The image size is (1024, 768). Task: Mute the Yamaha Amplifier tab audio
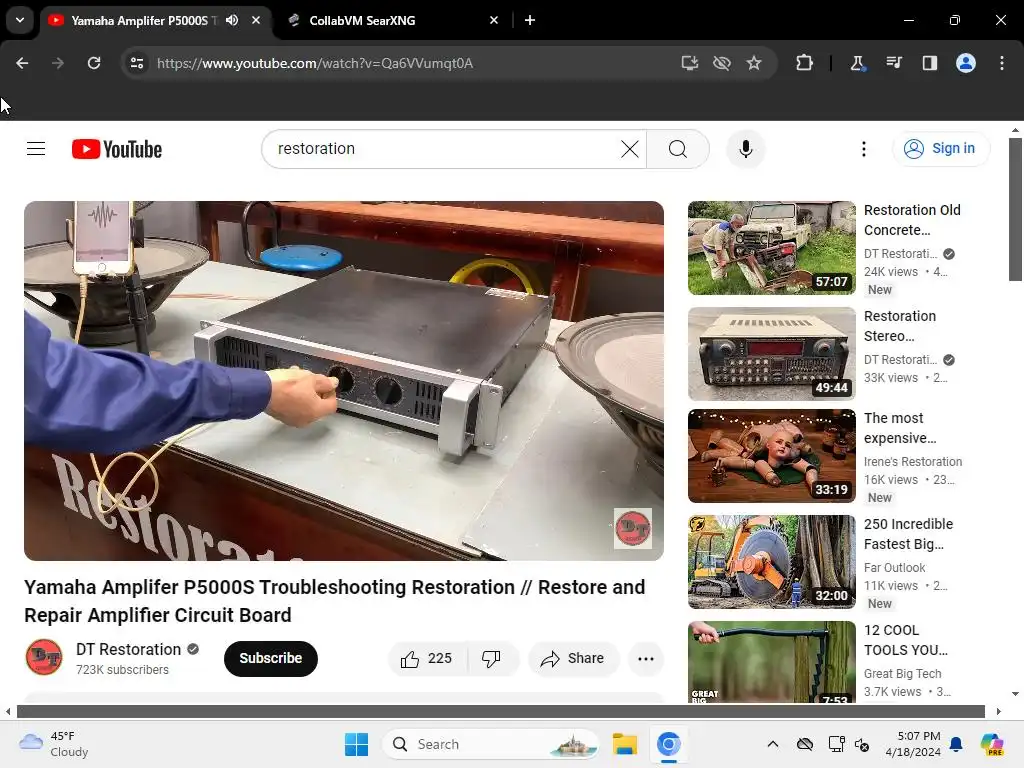point(232,20)
